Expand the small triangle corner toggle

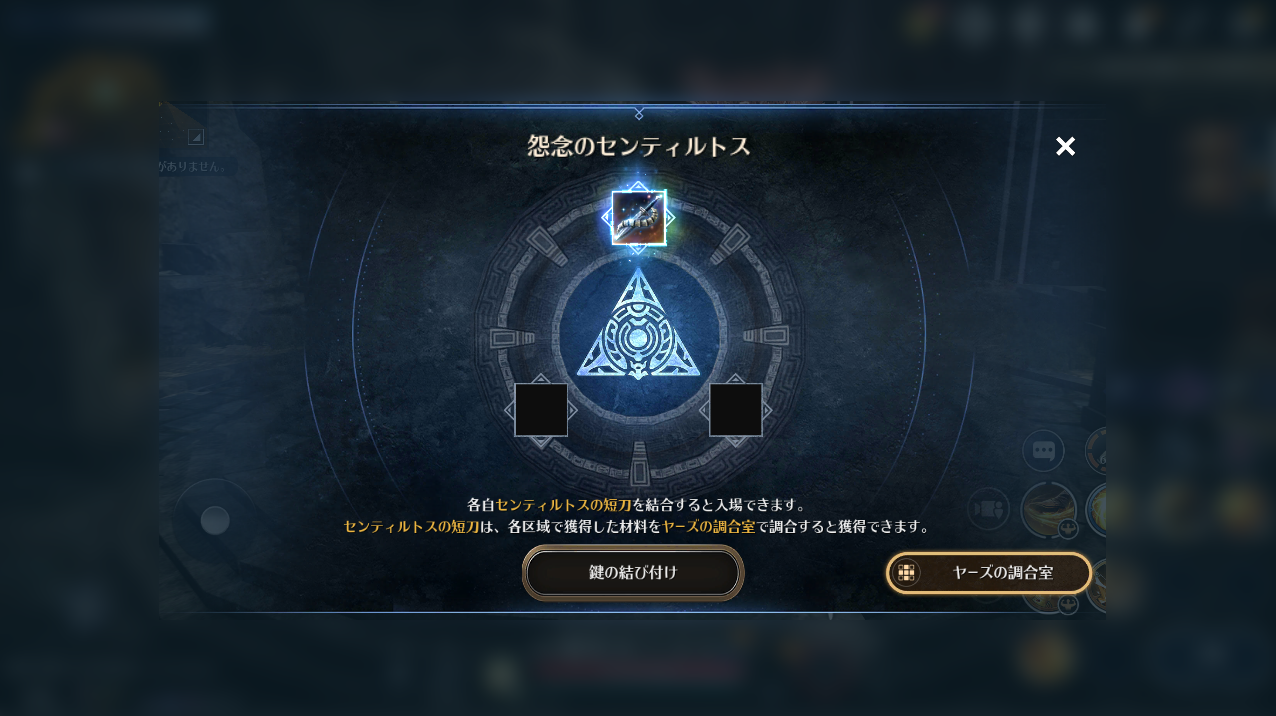(196, 137)
